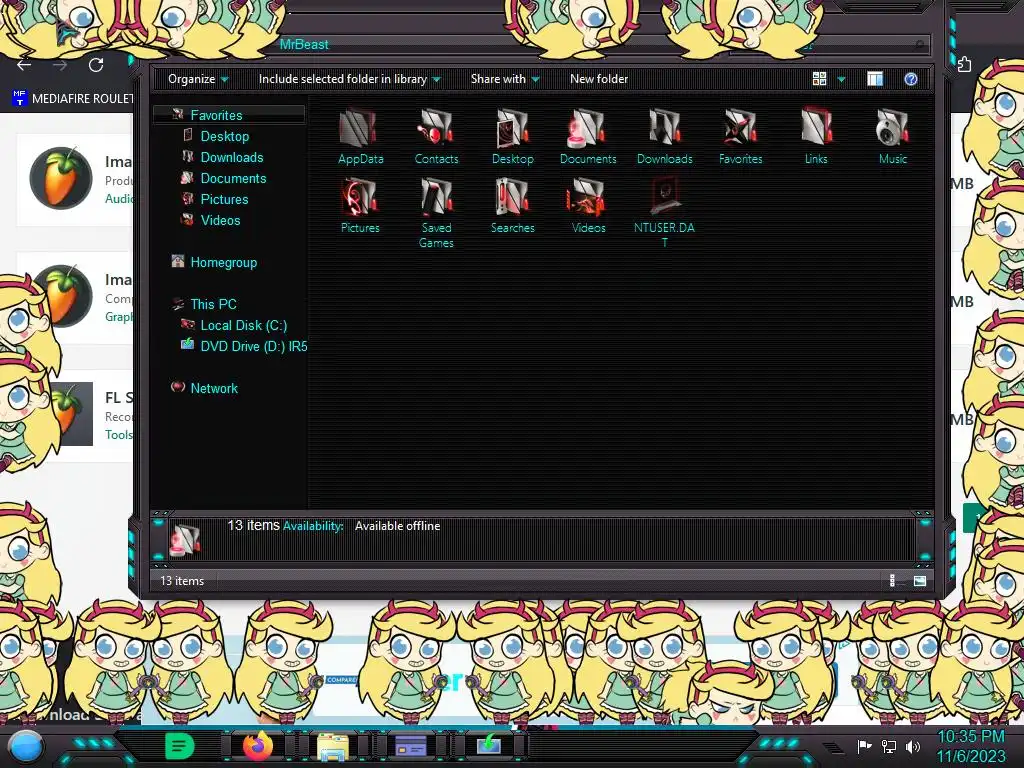
Task: Open Include selected folder in library dropdown
Action: (349, 79)
